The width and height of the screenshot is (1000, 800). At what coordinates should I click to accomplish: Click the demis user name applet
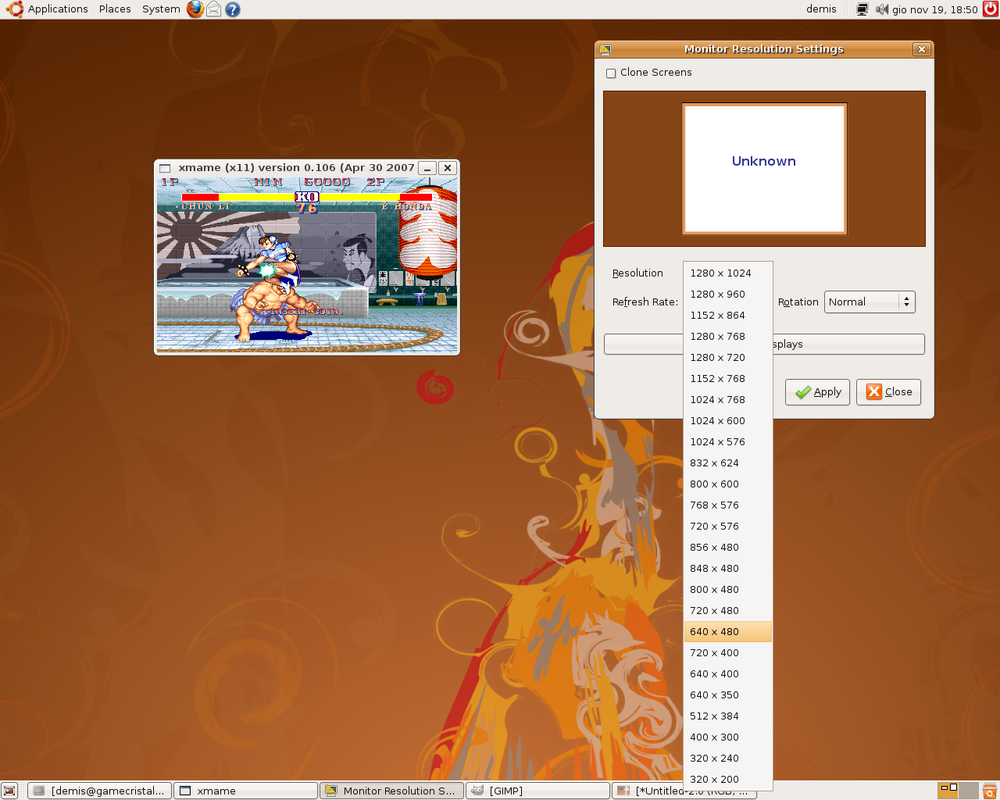[821, 9]
